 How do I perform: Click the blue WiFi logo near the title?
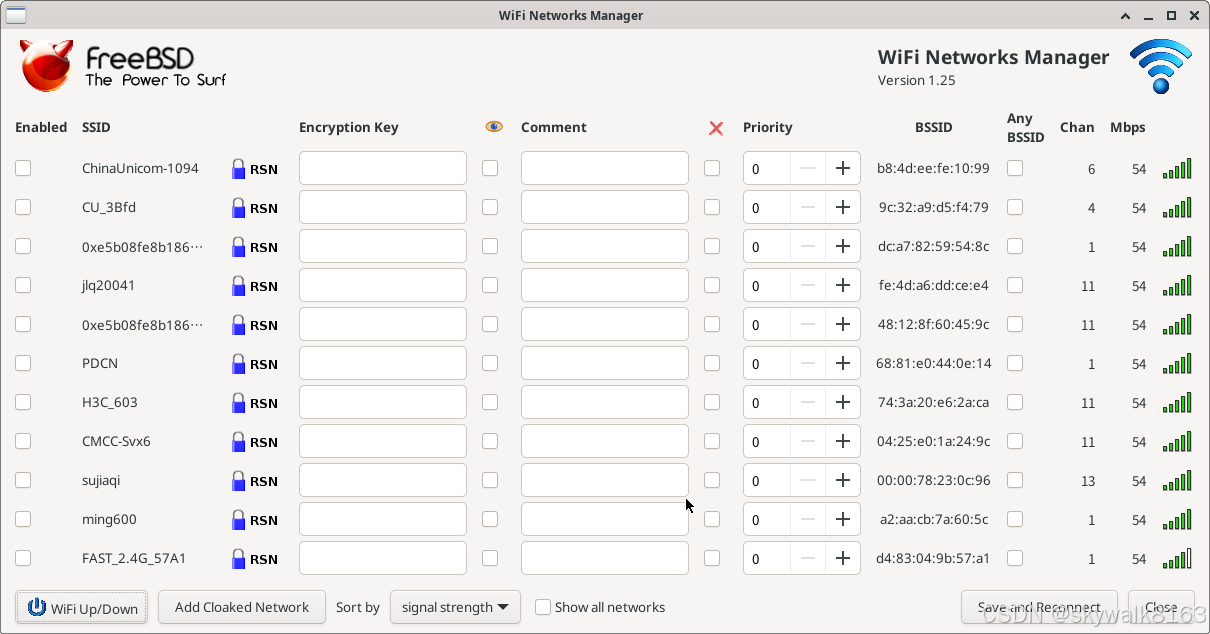[1160, 66]
